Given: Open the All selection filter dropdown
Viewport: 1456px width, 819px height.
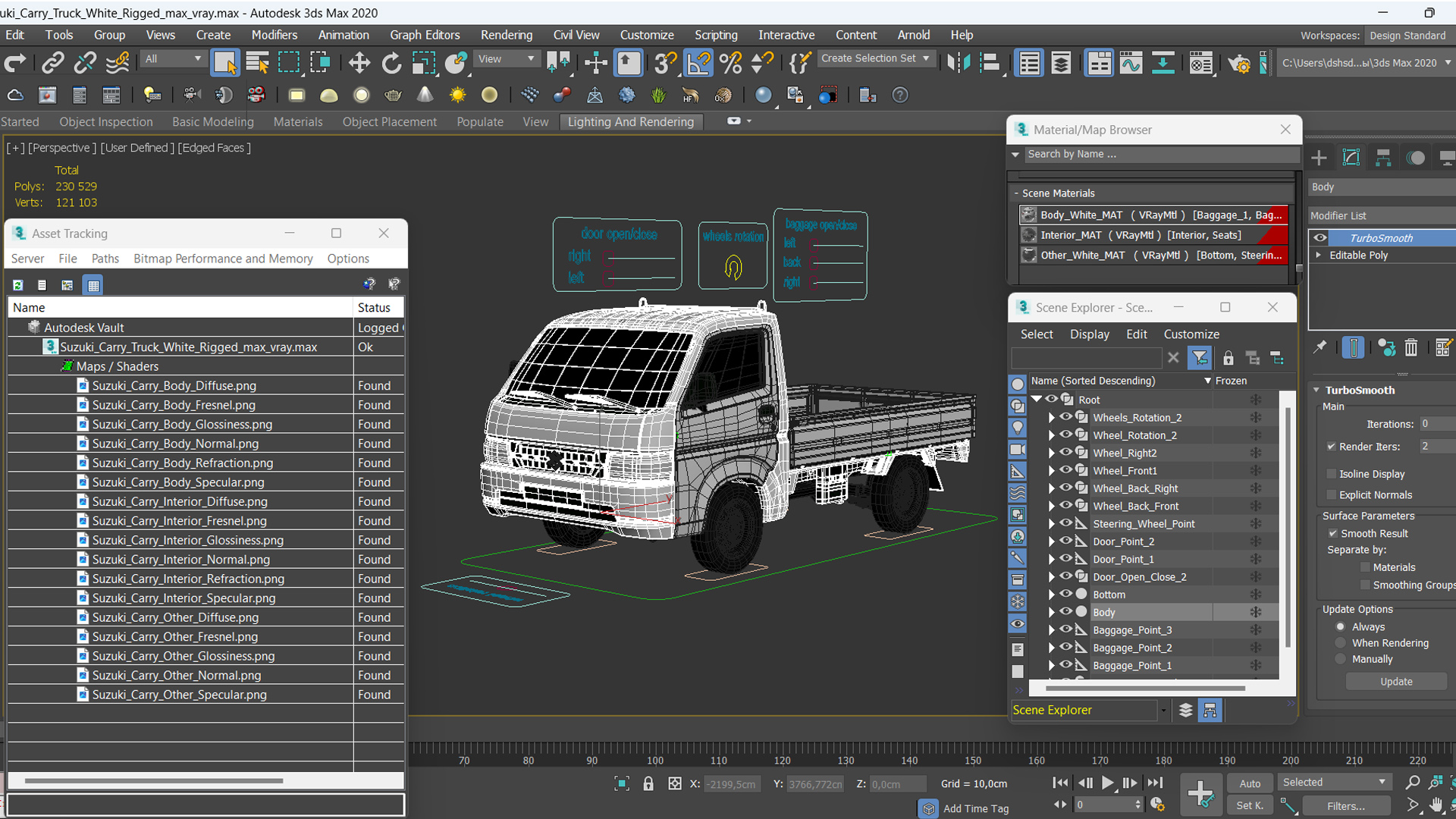Looking at the screenshot, I should pos(173,58).
